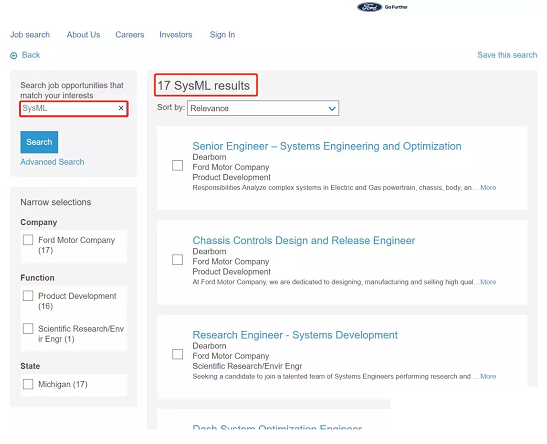Image resolution: width=547 pixels, height=444 pixels.
Task: Open the Job search menu item
Action: coord(30,35)
